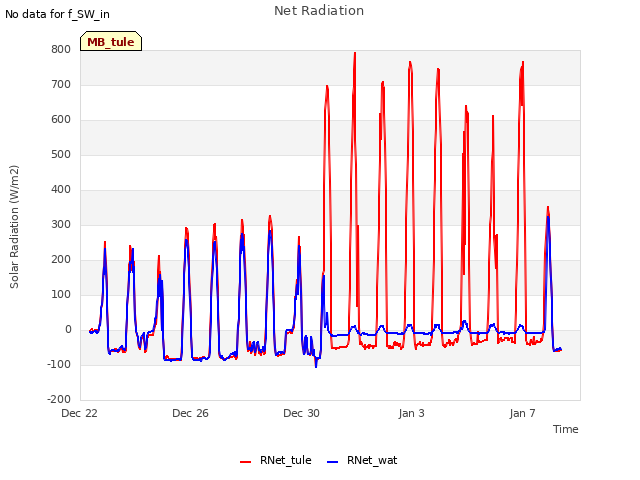Click the -200 y-axis tick label
This screenshot has height=480, width=640.
click(x=59, y=400)
